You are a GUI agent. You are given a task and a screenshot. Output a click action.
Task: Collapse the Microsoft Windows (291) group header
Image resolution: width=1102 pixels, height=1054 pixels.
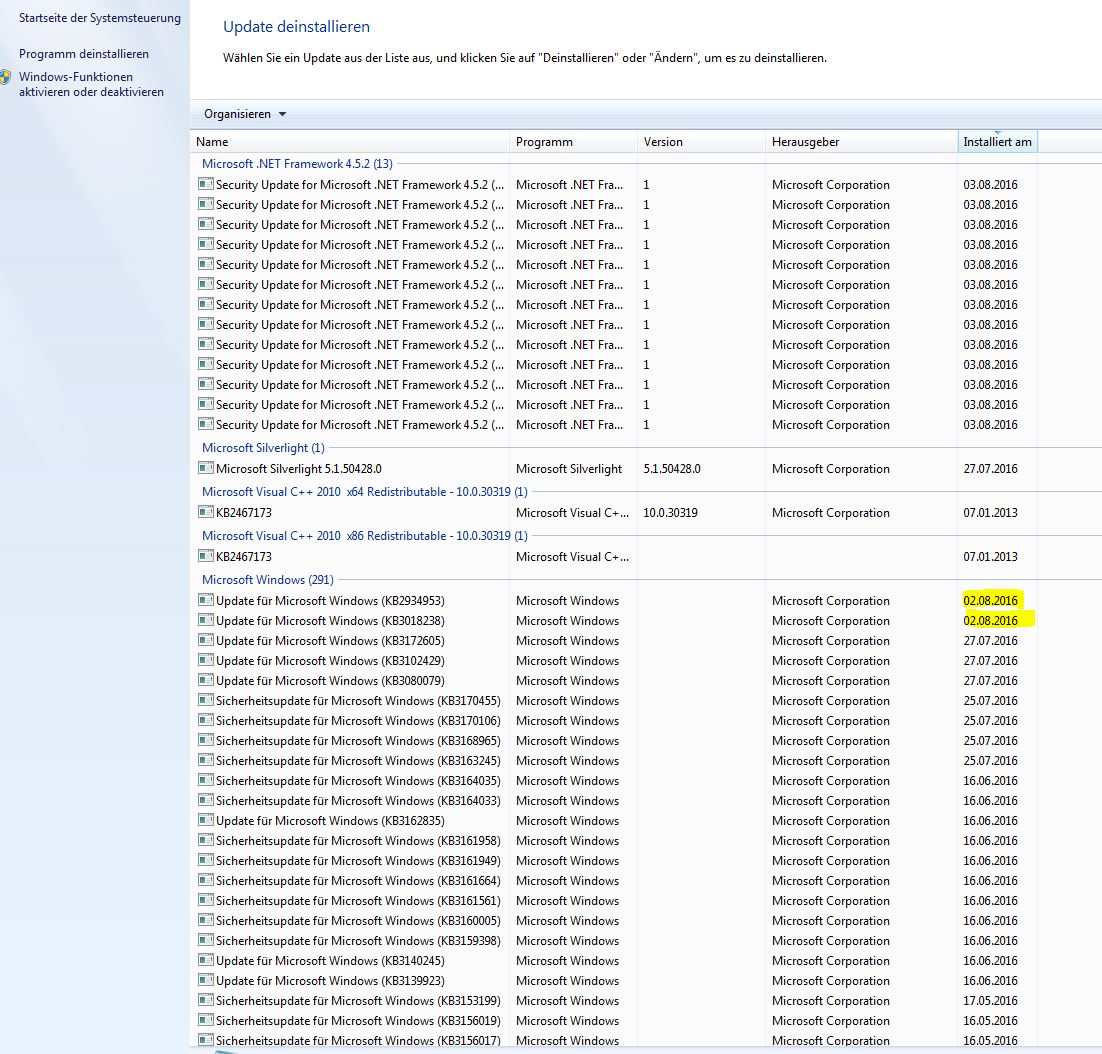pyautogui.click(x=267, y=580)
